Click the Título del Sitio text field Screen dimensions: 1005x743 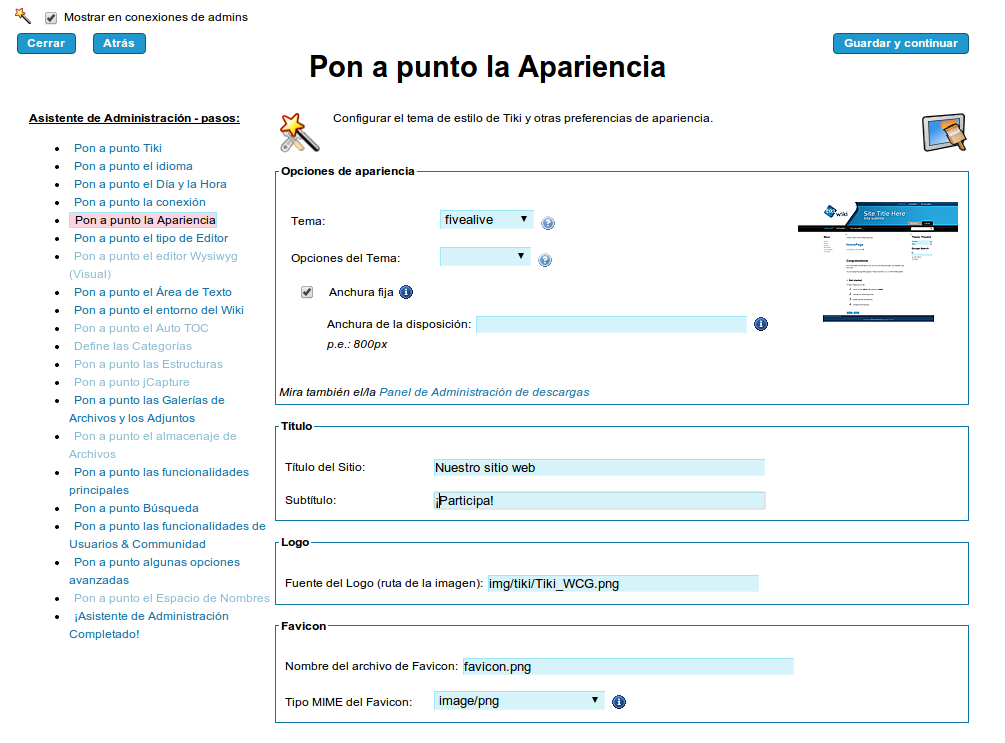[x=598, y=467]
